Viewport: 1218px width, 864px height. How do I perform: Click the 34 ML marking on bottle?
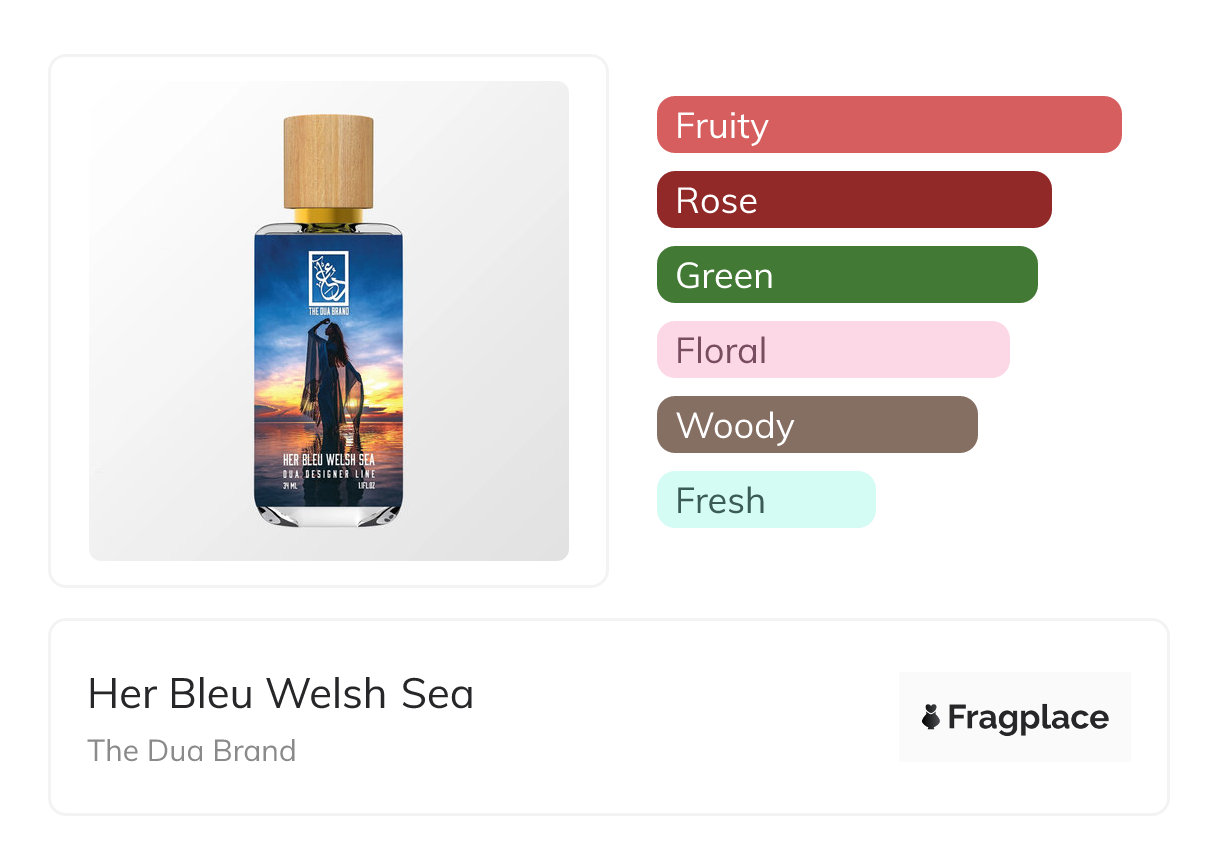tap(292, 485)
